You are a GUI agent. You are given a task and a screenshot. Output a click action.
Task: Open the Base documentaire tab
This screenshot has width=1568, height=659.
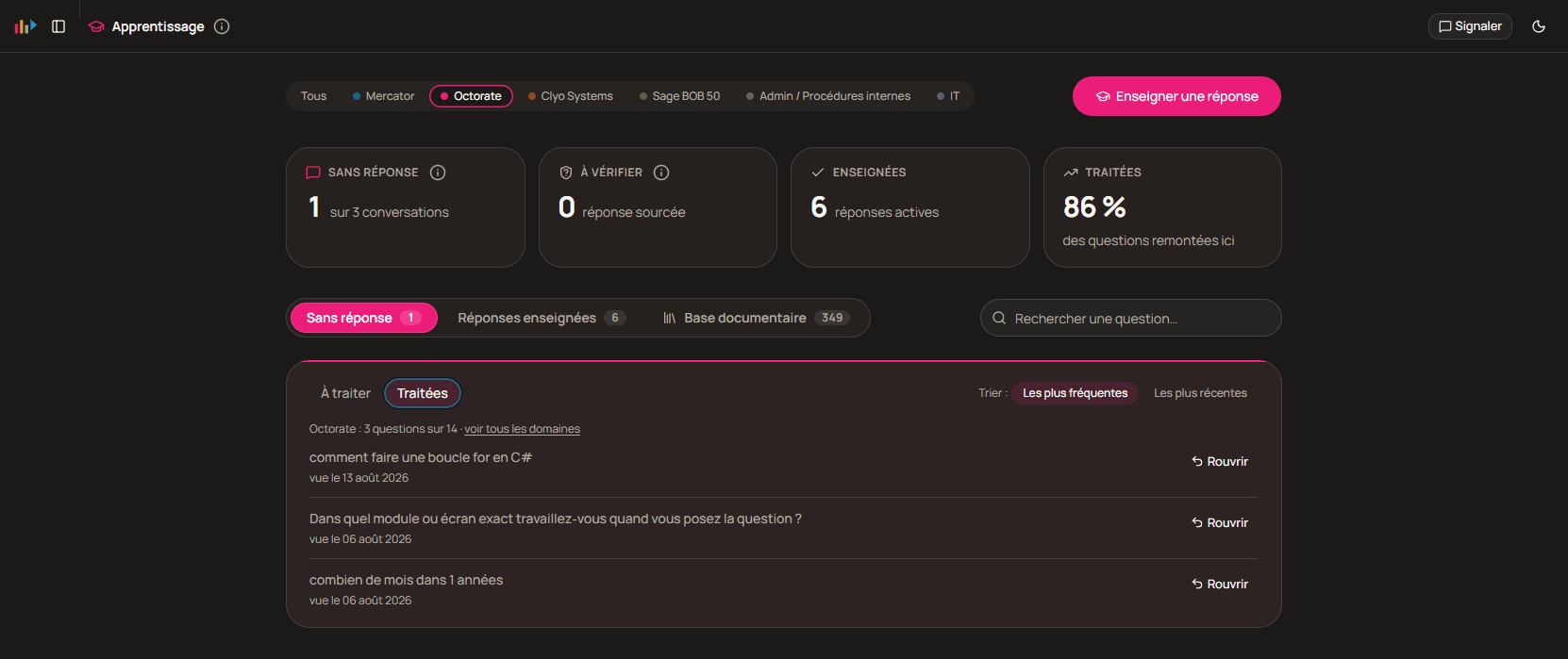pyautogui.click(x=757, y=318)
